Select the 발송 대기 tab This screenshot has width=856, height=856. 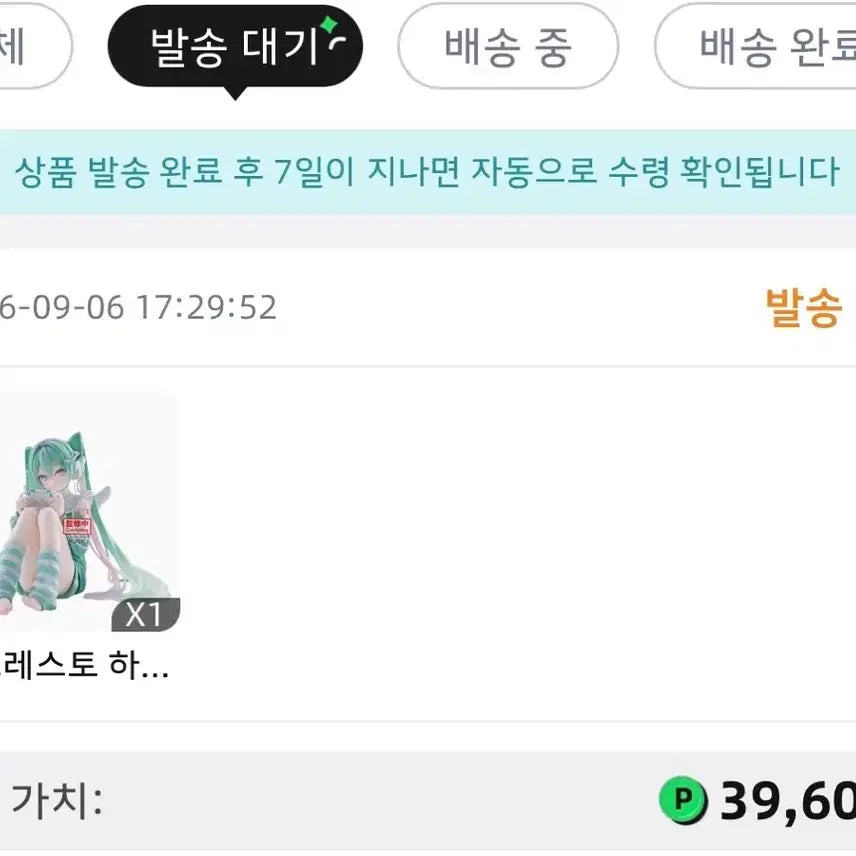pos(235,46)
